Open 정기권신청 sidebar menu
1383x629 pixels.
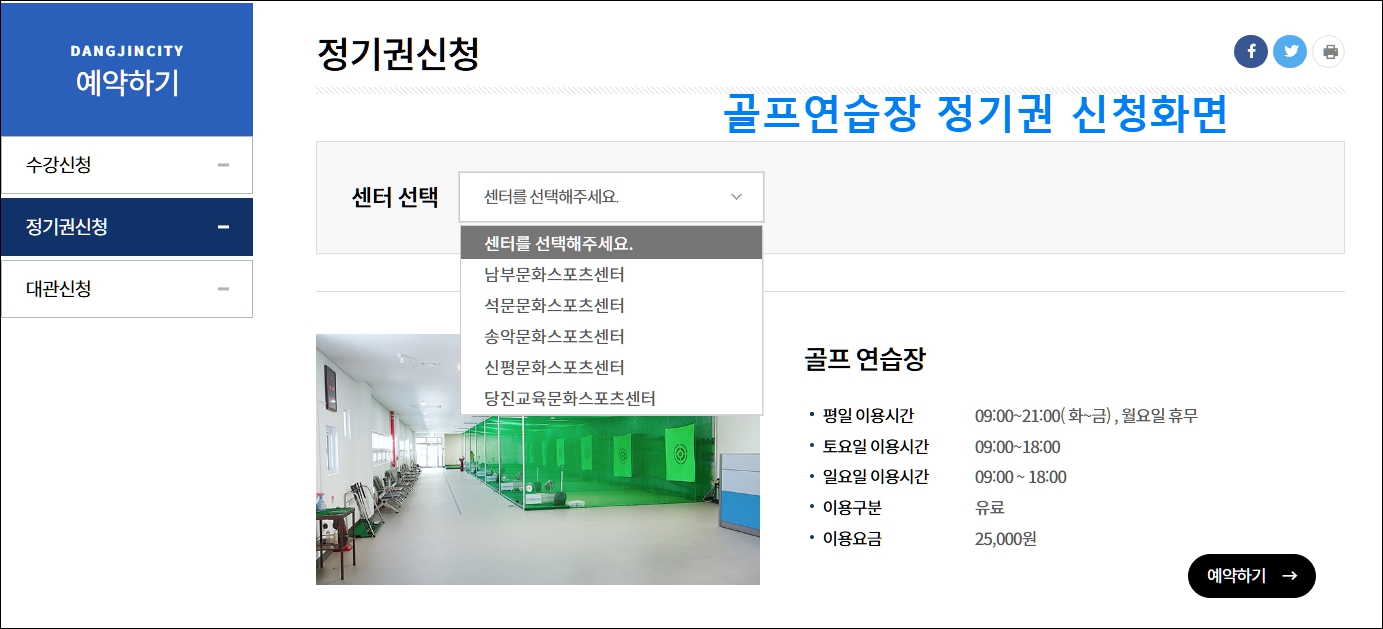(127, 227)
